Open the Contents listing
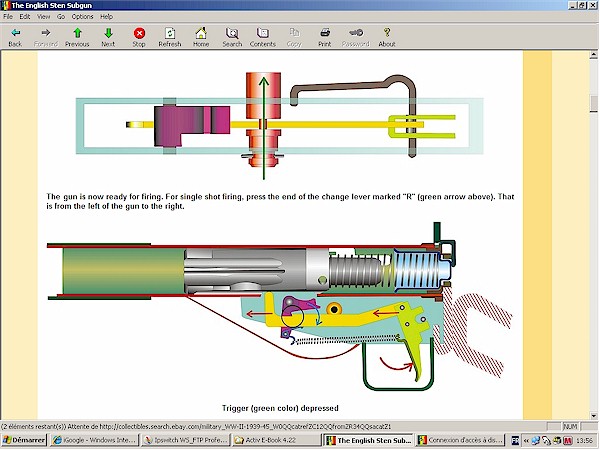This screenshot has height=450, width=600. (x=263, y=37)
